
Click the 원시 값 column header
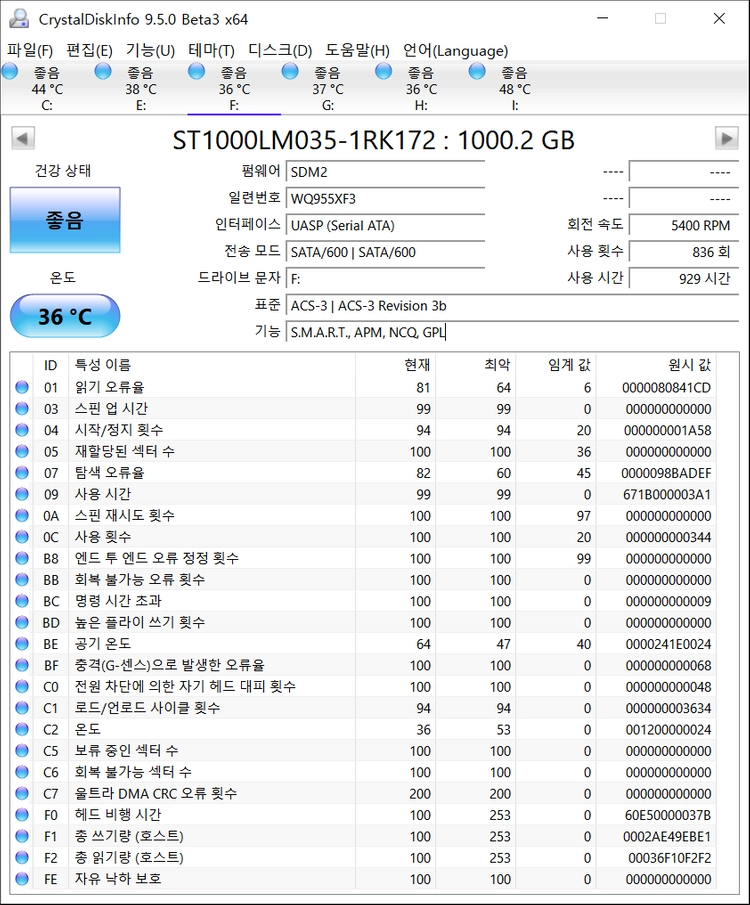(656, 365)
